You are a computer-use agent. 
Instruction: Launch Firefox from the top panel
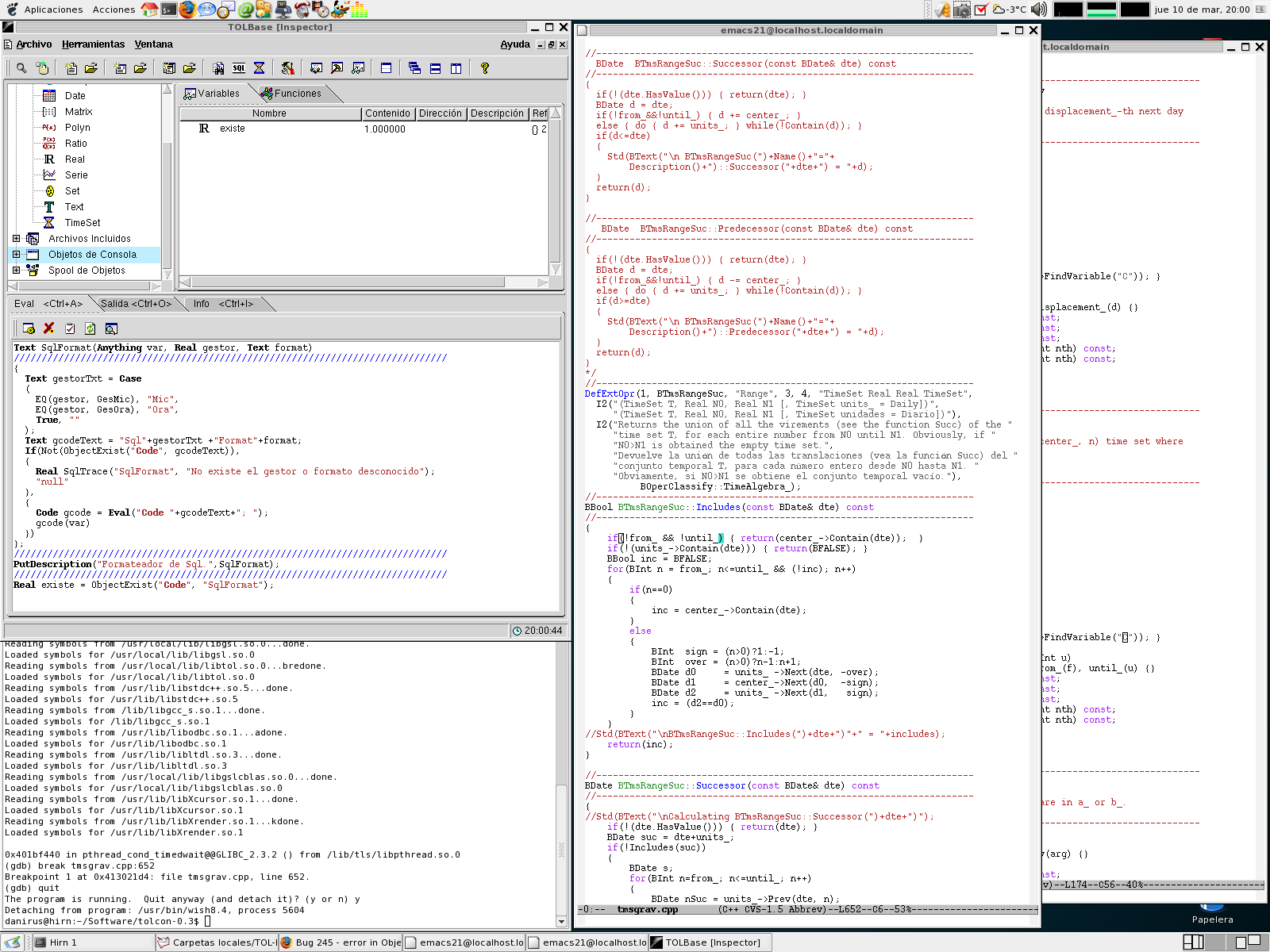point(187,10)
